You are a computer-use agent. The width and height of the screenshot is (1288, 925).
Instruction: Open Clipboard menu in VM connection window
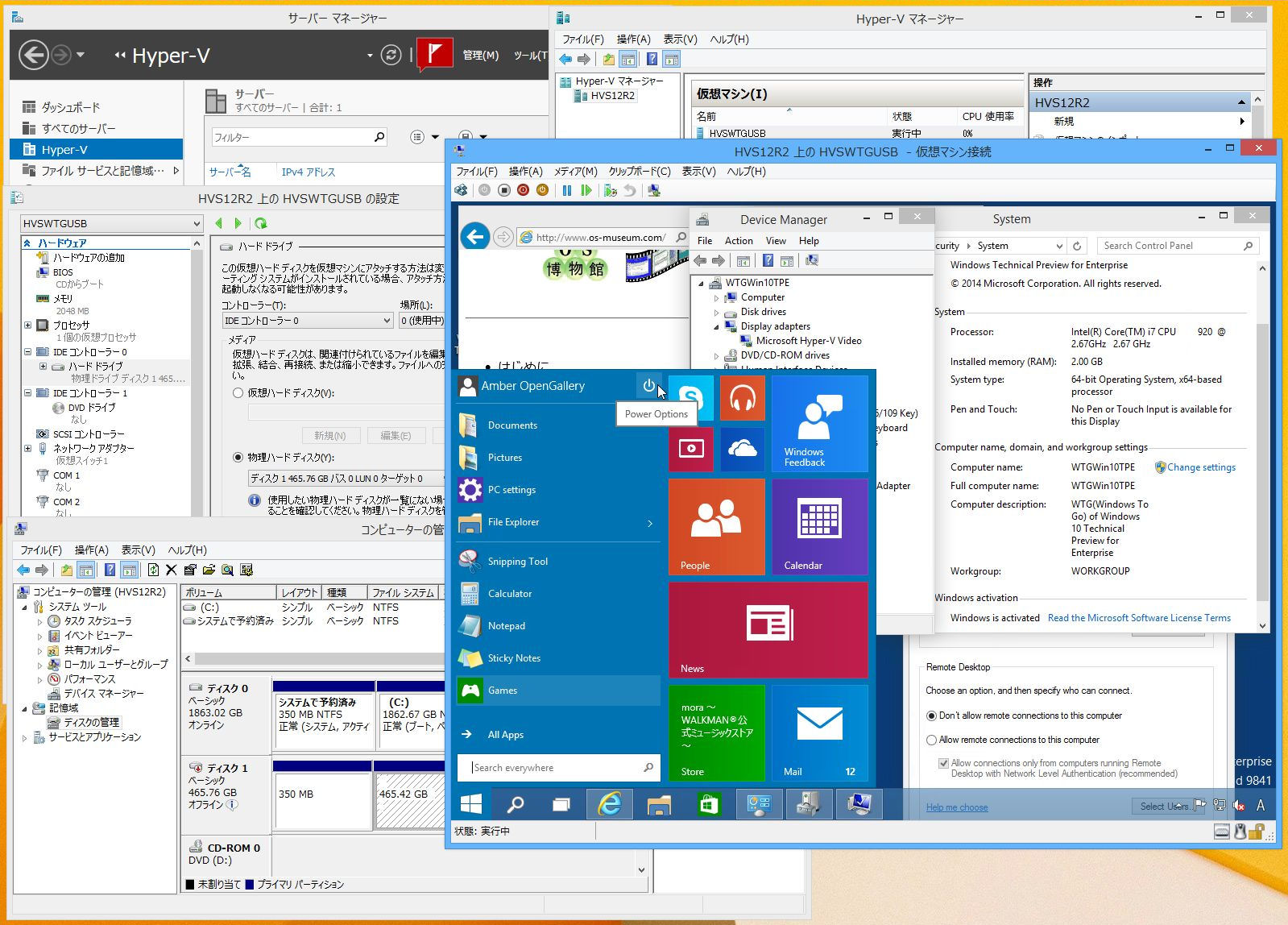pyautogui.click(x=640, y=171)
